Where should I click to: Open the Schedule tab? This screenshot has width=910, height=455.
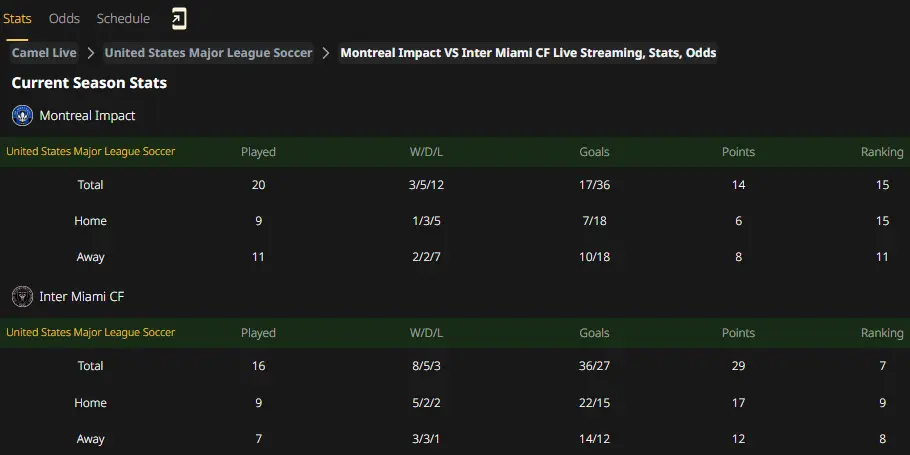[x=123, y=19]
